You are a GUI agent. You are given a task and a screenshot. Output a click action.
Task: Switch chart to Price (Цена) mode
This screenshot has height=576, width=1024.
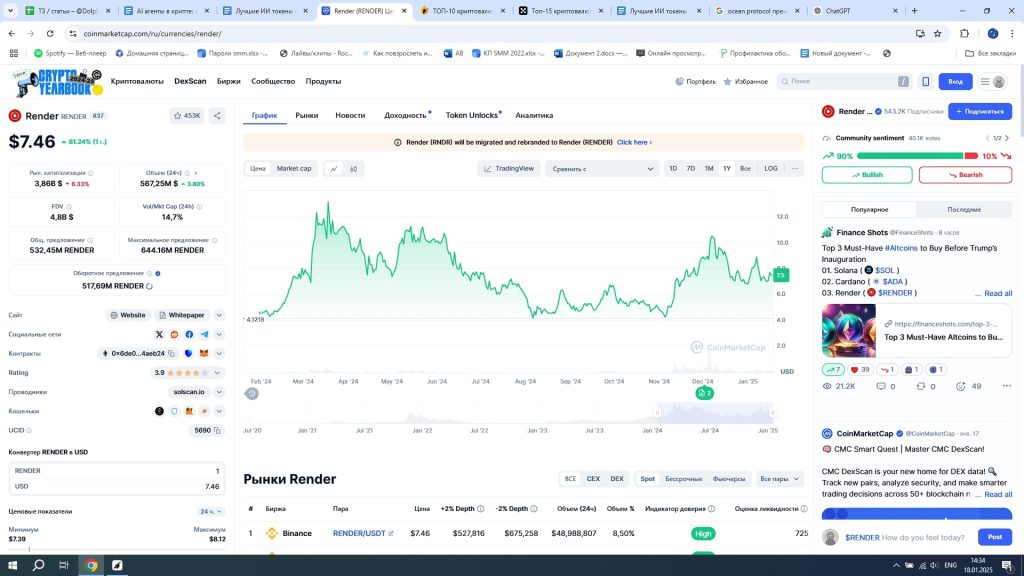pos(258,168)
